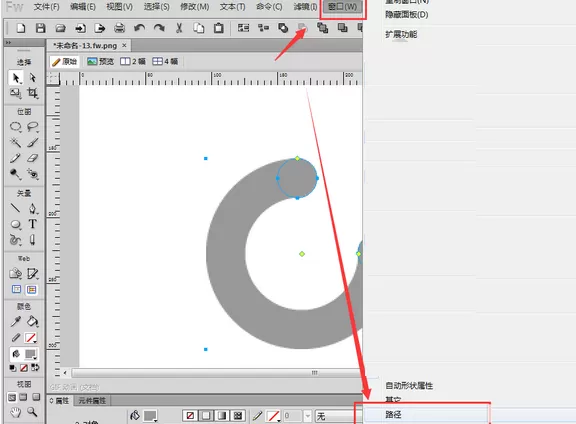The height and width of the screenshot is (424, 576).
Task: Open the fill color swatch in properties panel
Action: point(150,416)
